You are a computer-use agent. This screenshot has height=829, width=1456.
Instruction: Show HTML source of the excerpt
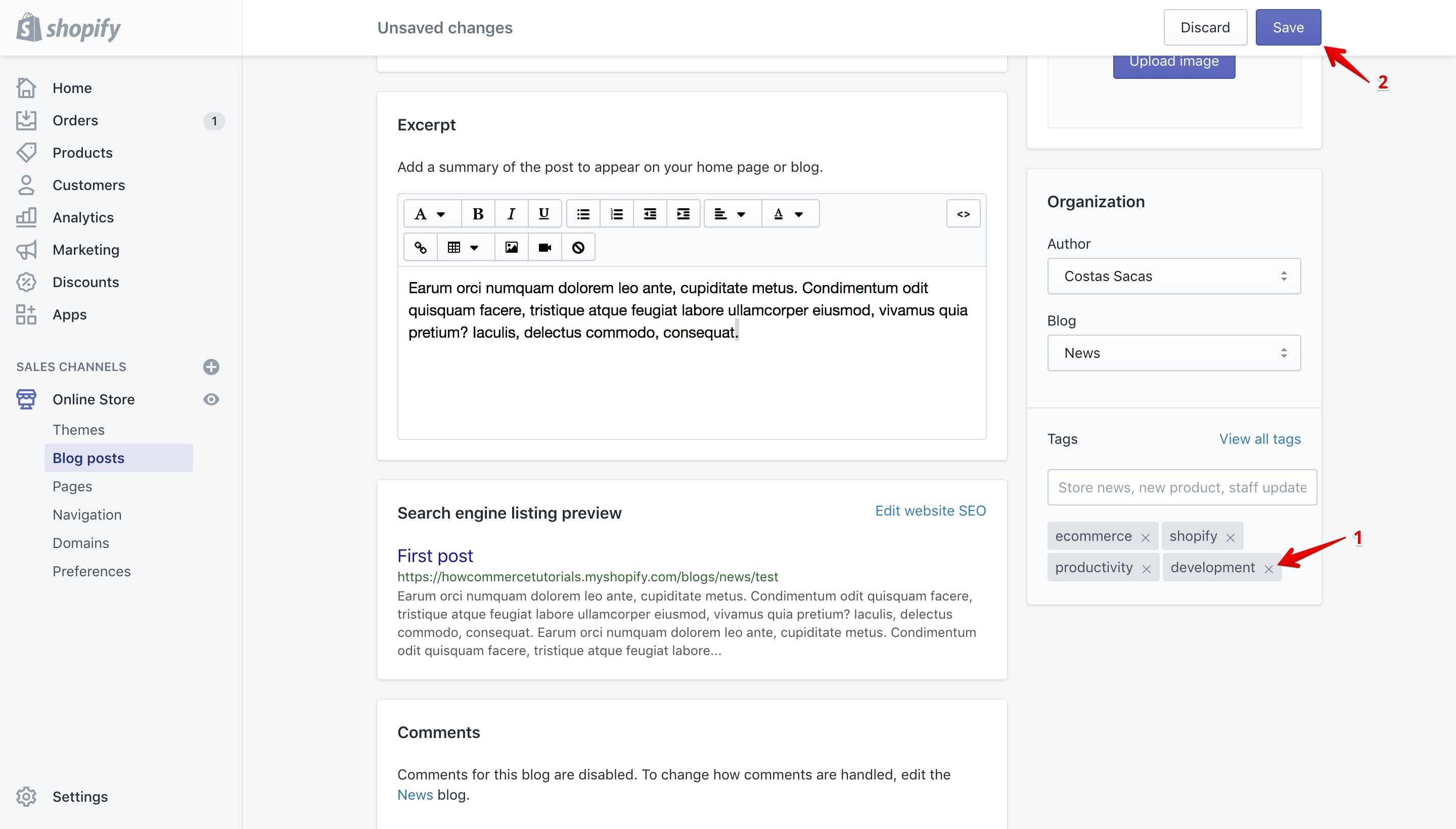click(x=964, y=213)
